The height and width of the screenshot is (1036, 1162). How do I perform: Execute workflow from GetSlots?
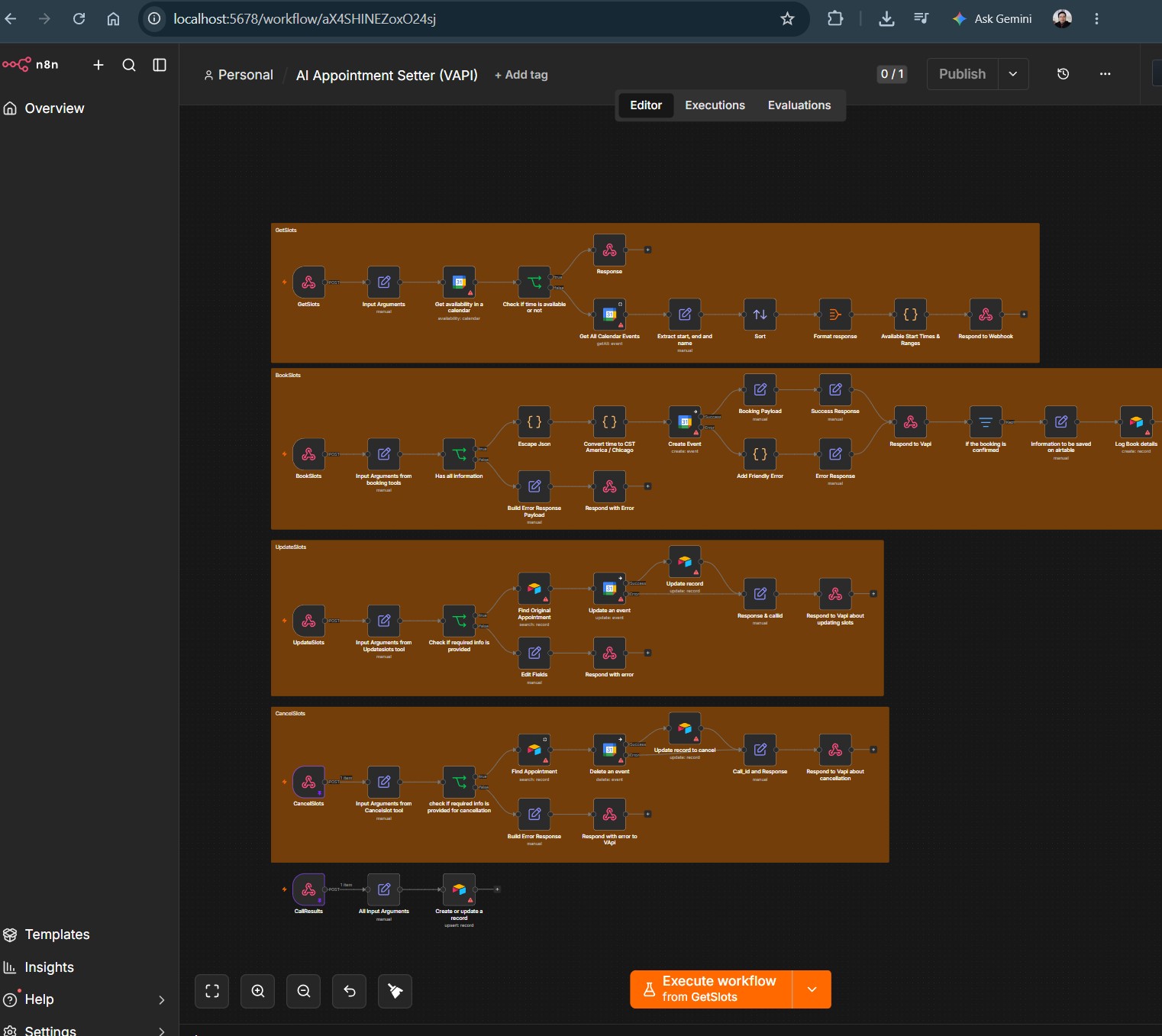pos(712,989)
